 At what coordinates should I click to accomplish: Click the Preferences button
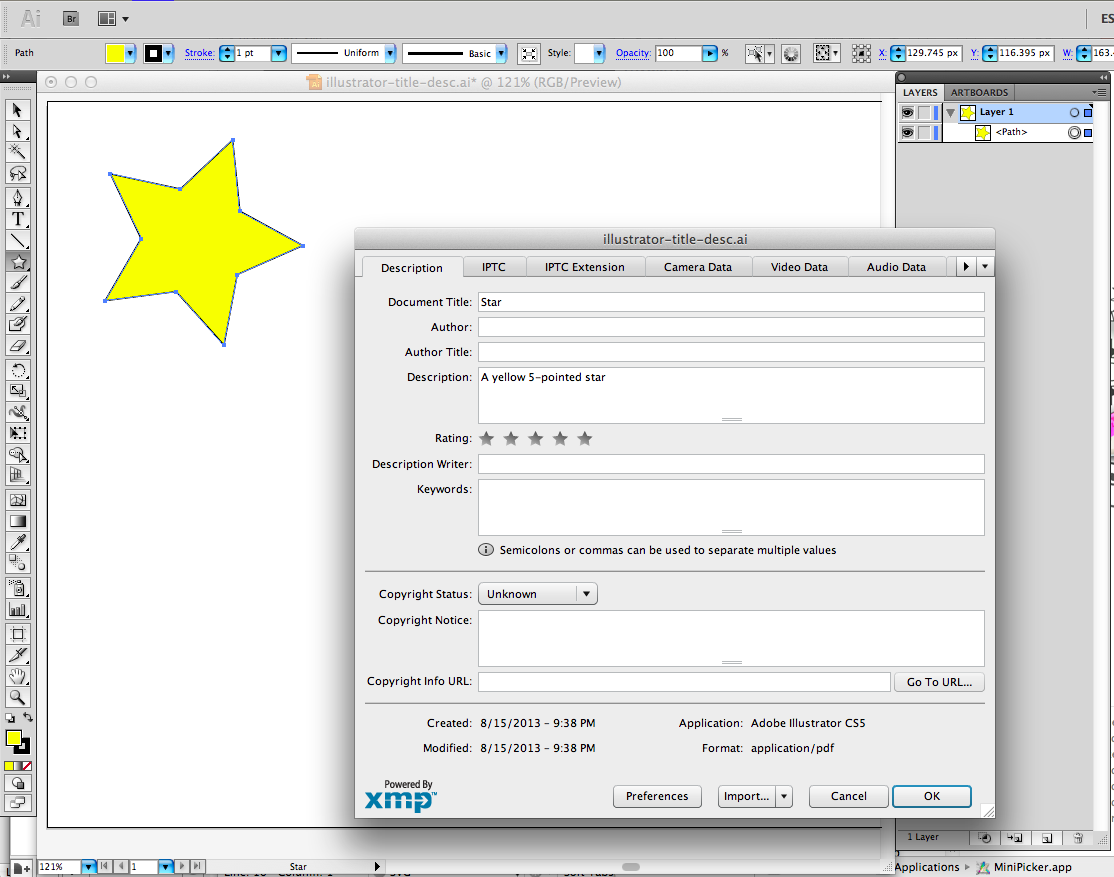[657, 796]
